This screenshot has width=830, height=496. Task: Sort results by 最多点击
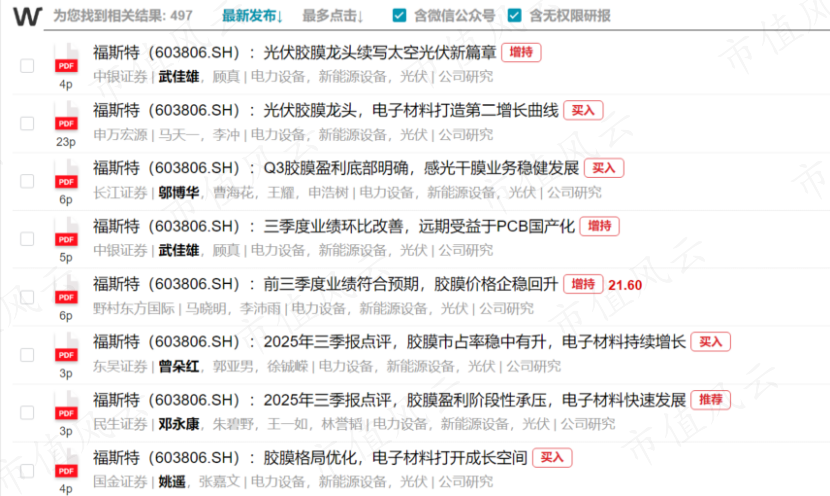coord(332,16)
